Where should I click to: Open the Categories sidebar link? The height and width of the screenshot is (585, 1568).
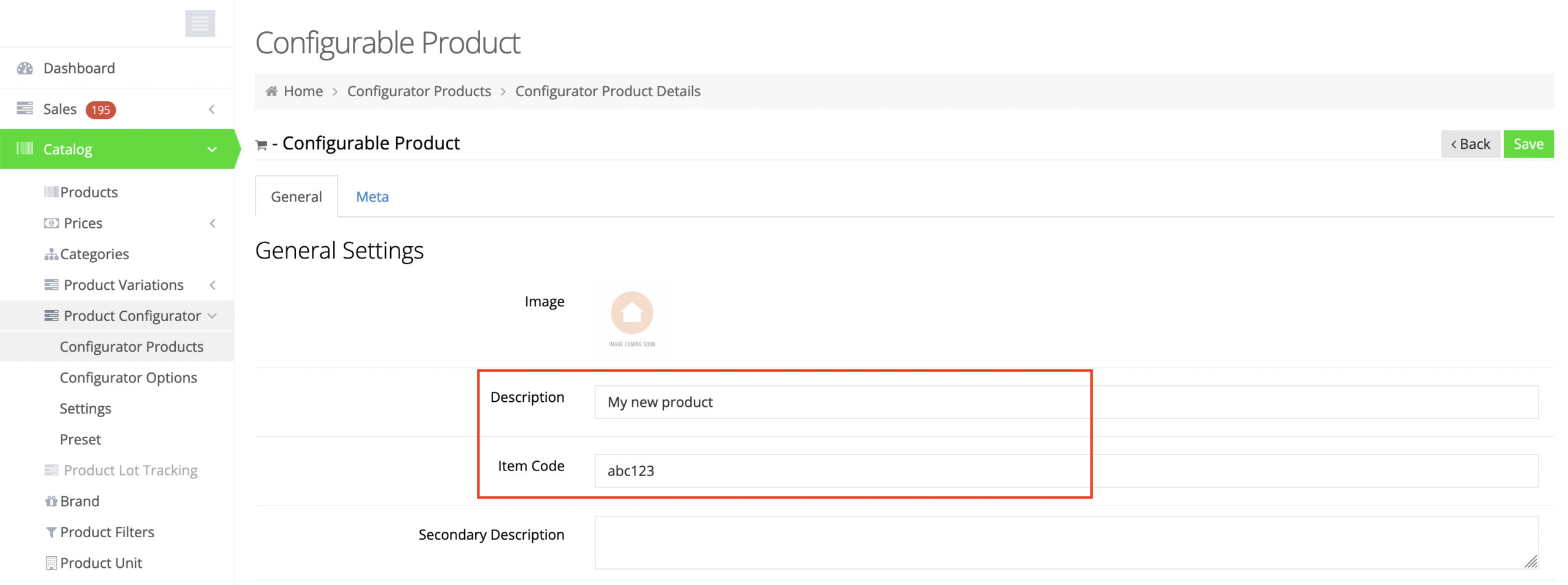coord(94,254)
